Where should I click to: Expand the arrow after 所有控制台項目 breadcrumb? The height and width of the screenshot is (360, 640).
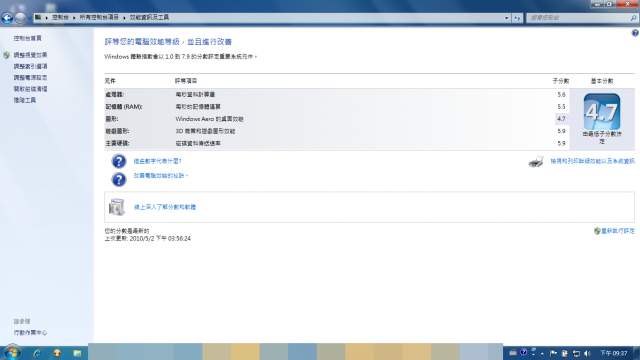(124, 18)
